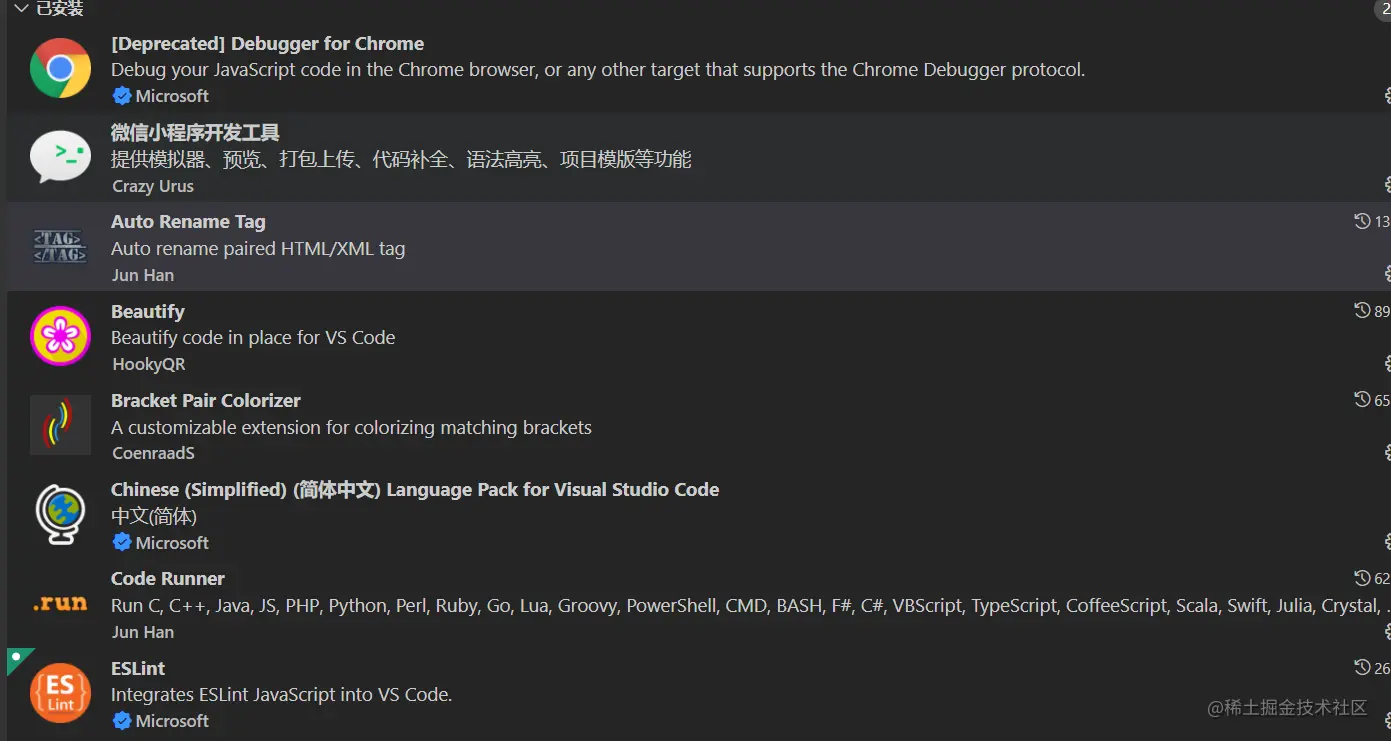
Task: Open Bracket Pair Colorizer extension name
Action: point(205,400)
